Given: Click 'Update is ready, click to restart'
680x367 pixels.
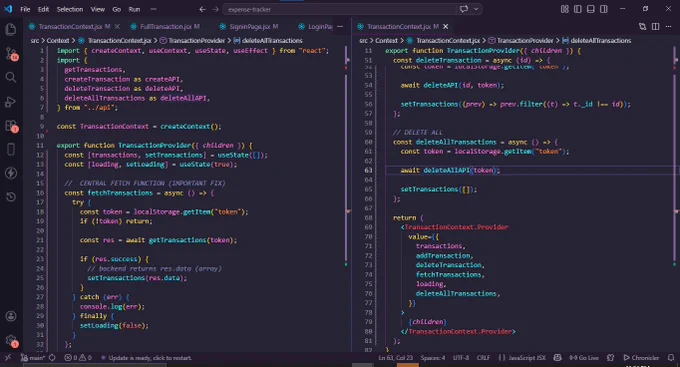Looking at the screenshot, I should 146,358.
